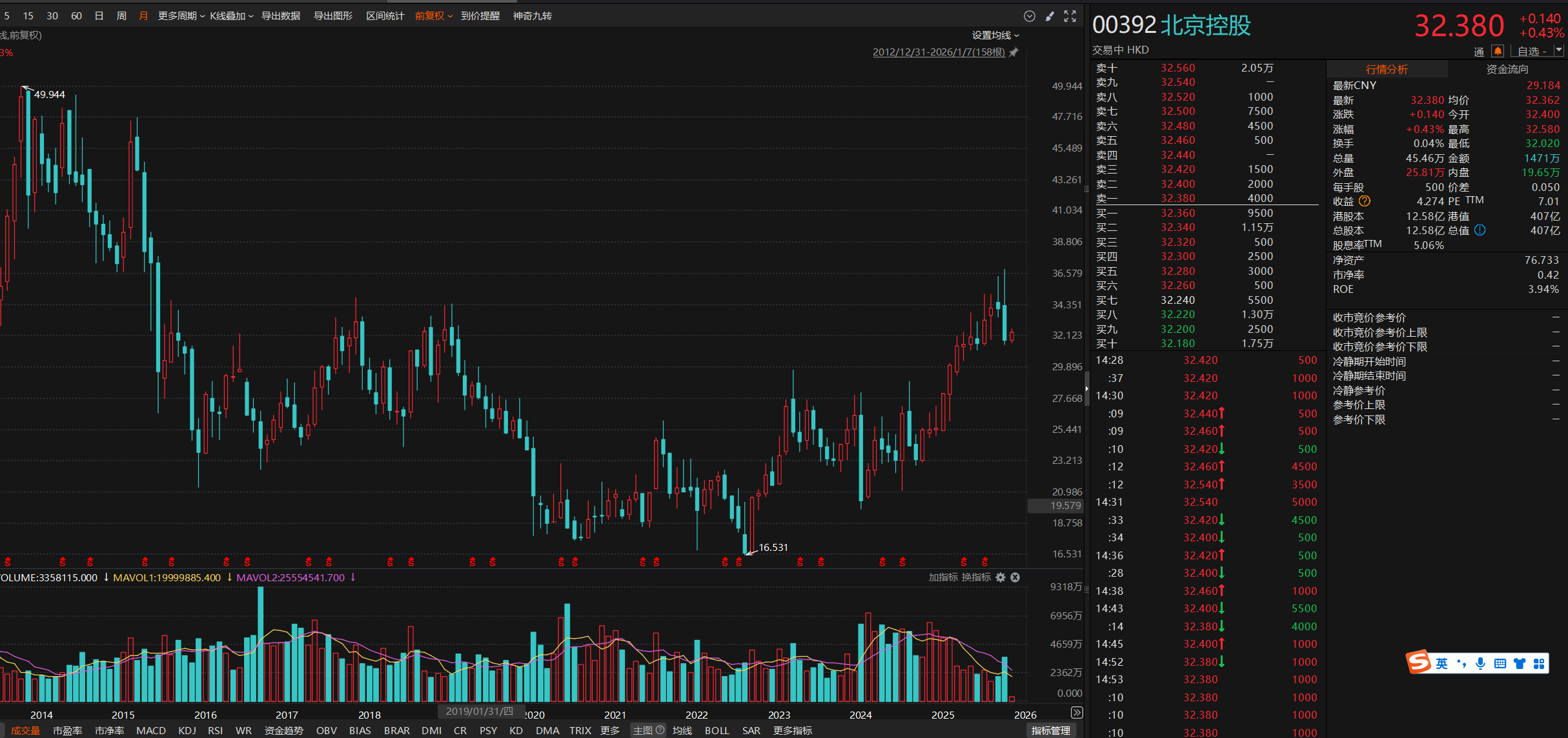The image size is (1568, 738).
Task: Open the 设置均线 dropdown
Action: [x=995, y=35]
